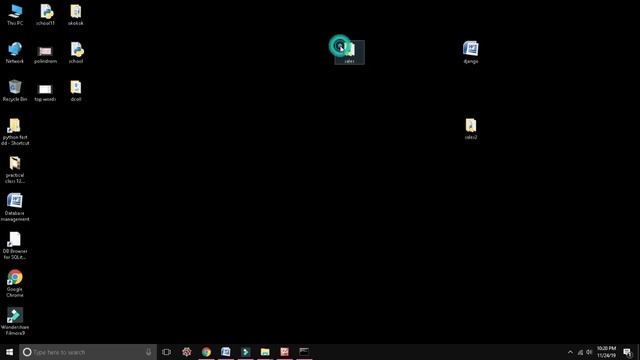Select the school Python file icon
The height and width of the screenshot is (360, 640).
pyautogui.click(x=76, y=53)
